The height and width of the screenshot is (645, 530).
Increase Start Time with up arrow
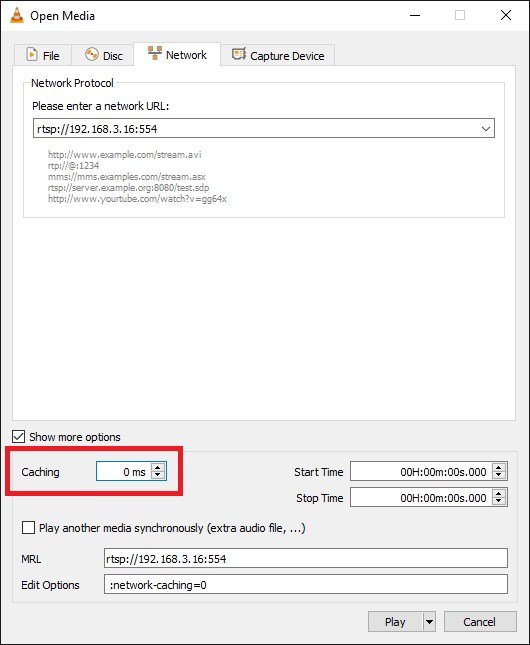pos(499,467)
